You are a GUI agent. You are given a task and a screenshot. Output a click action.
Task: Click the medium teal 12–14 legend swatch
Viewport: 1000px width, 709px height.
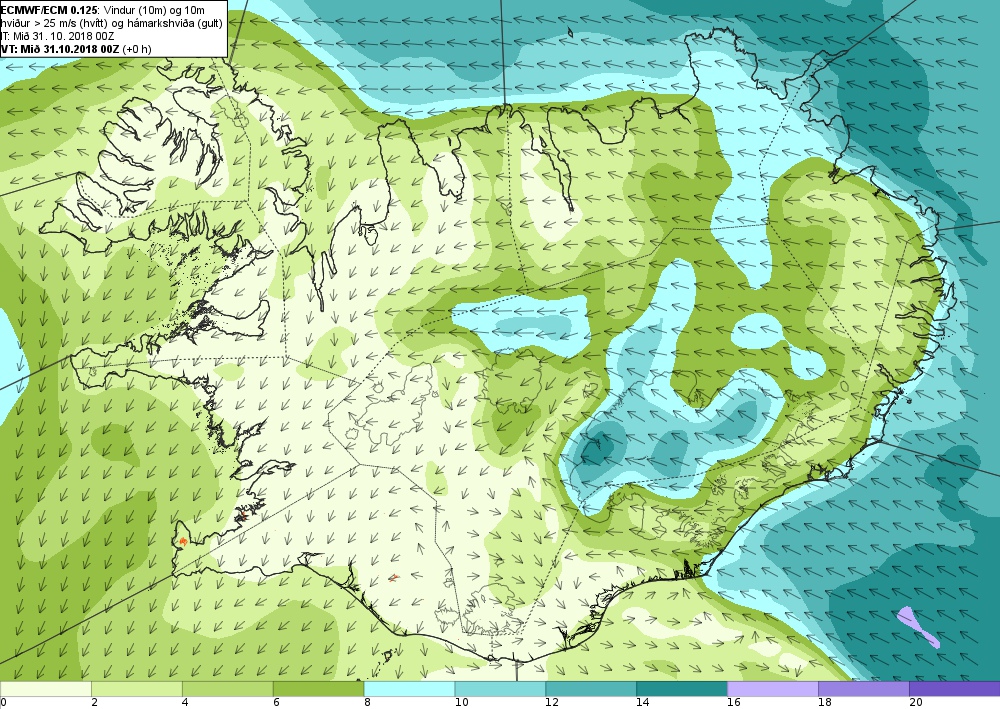591,689
